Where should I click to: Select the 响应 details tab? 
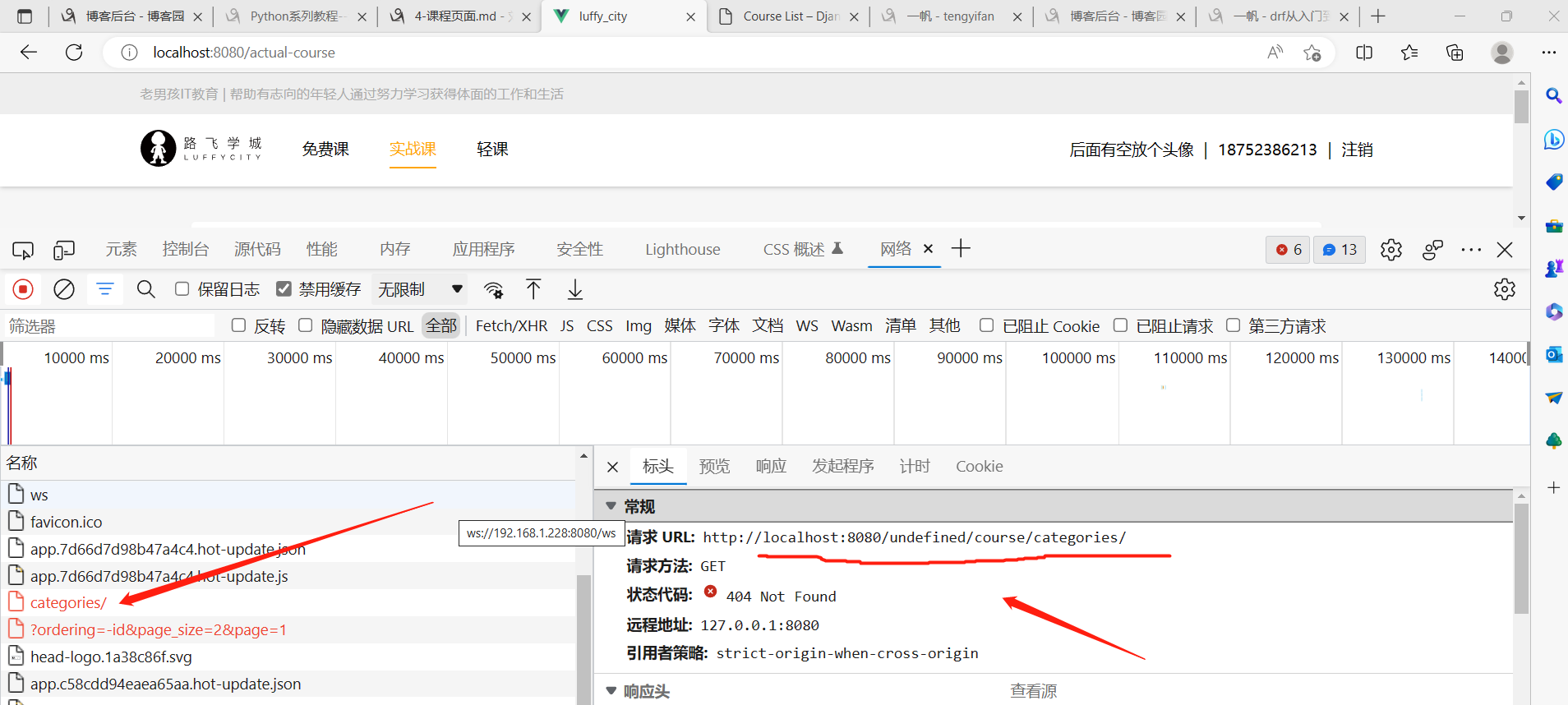pos(771,466)
